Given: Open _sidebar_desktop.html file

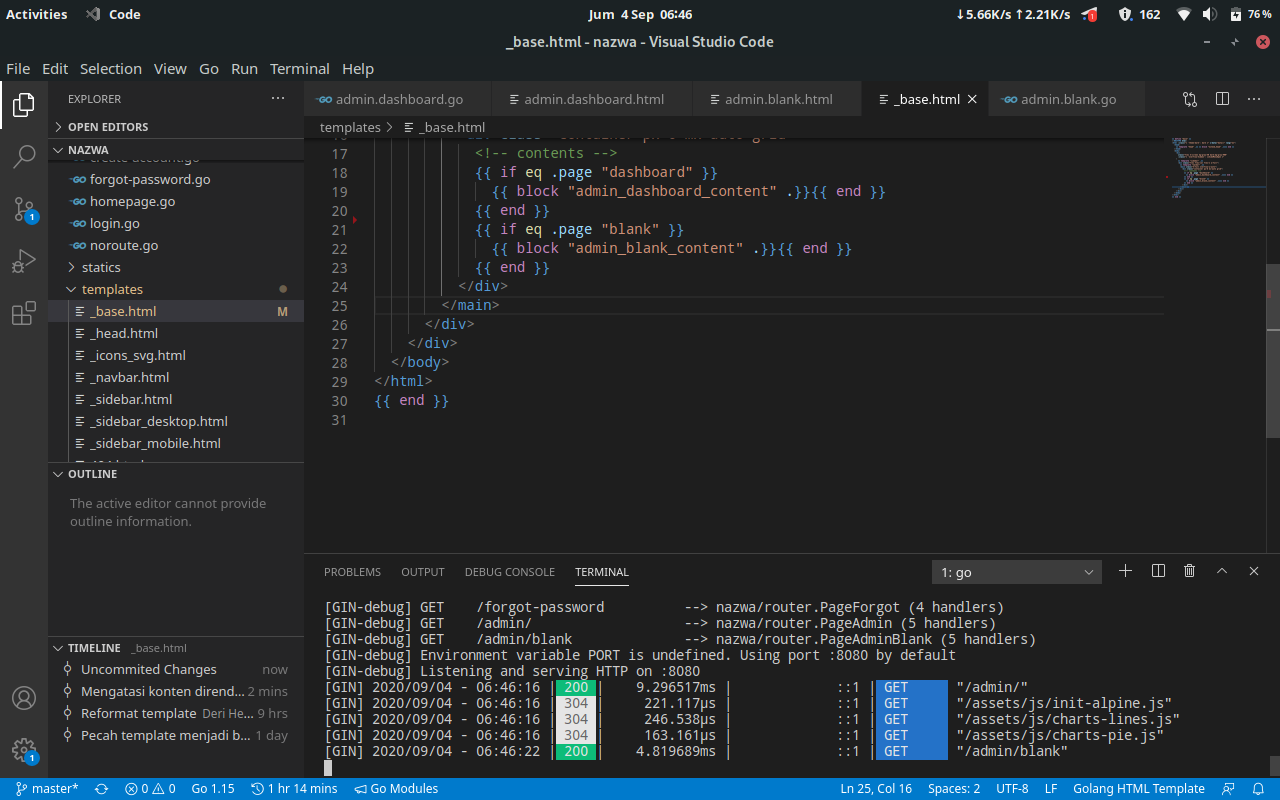Looking at the screenshot, I should click(x=176, y=421).
